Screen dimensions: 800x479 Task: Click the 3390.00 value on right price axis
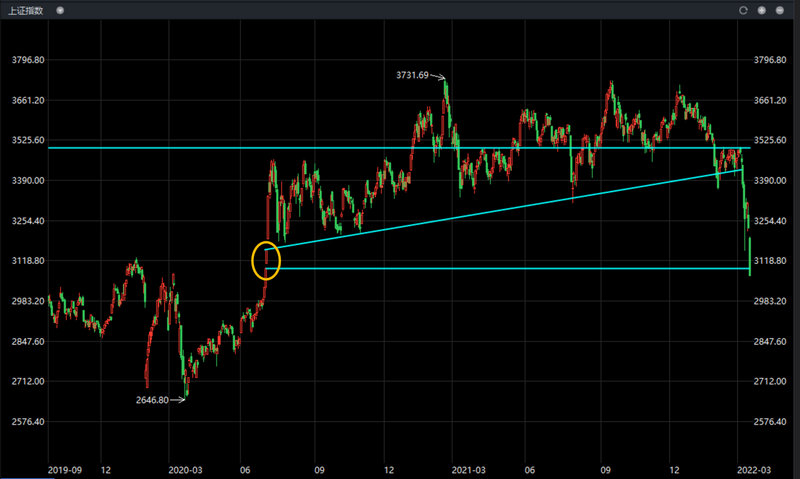tap(775, 181)
